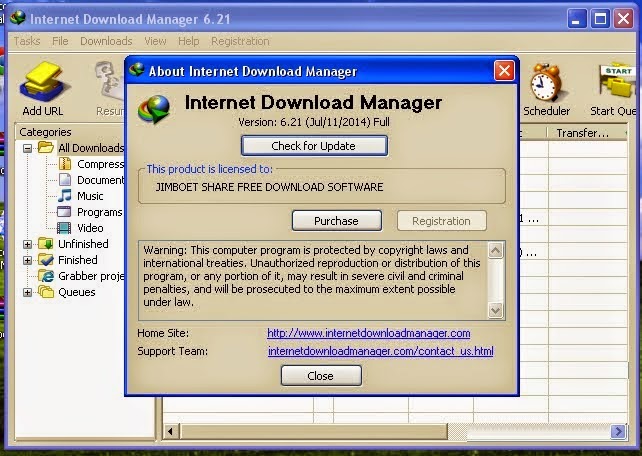Click the Close button in About dialog

point(321,376)
